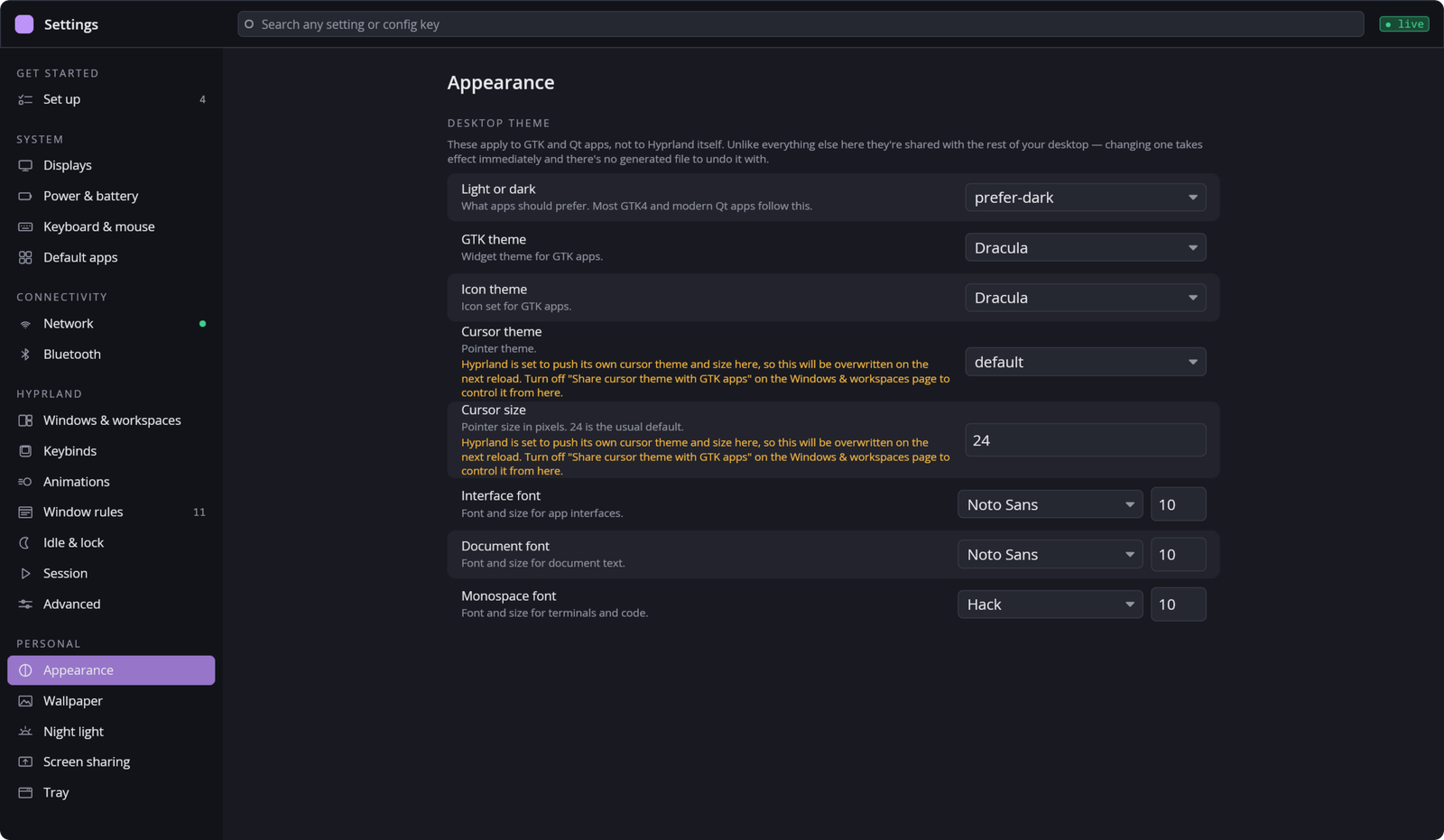Click the Screen sharing icon
The height and width of the screenshot is (840, 1444).
click(25, 762)
